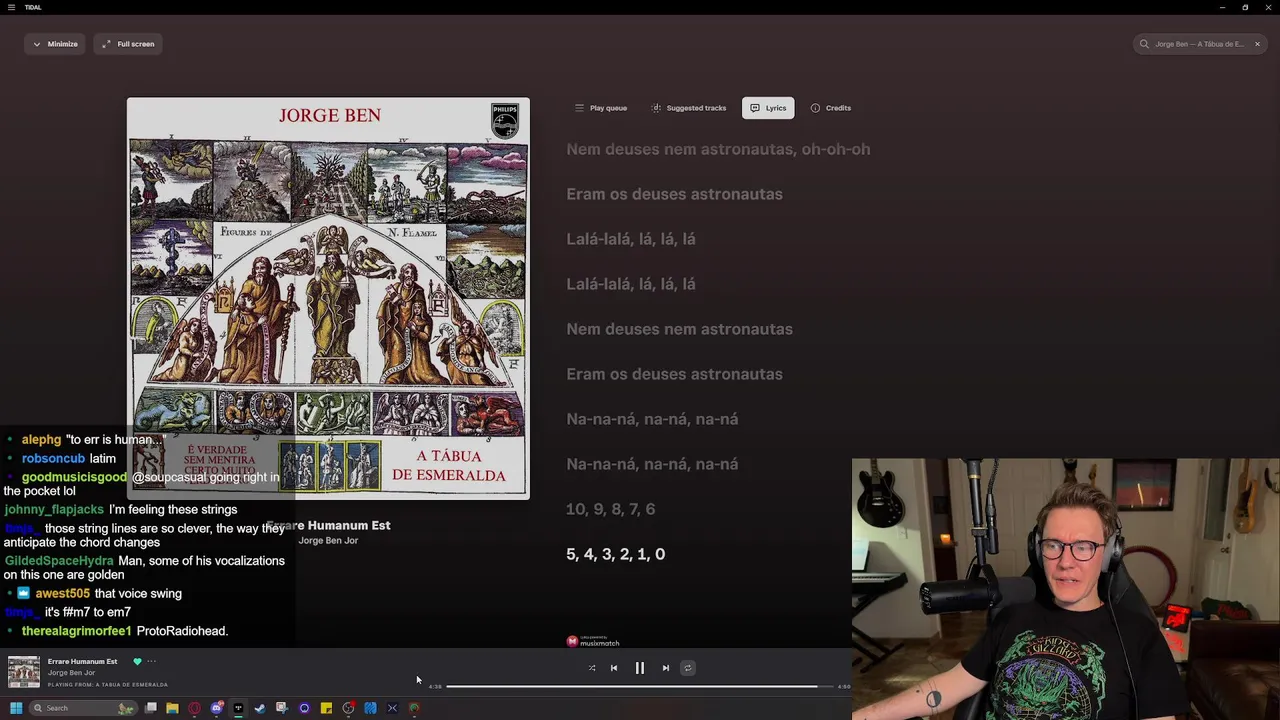Jump to lyric line 'Nem deuses nem astronautas' without oh-oh-oh

click(x=679, y=329)
